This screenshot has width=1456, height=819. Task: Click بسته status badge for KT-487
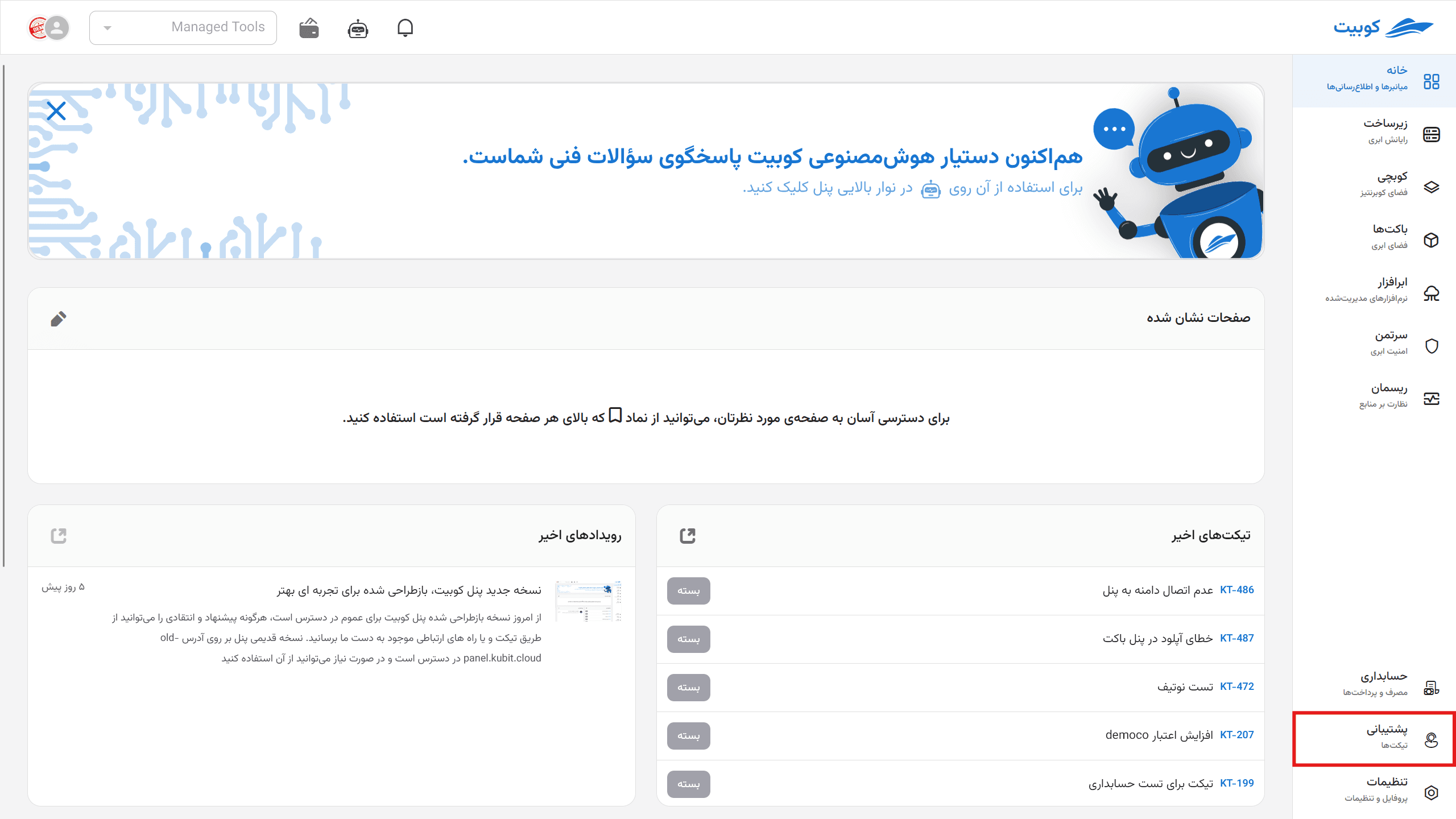pyautogui.click(x=689, y=639)
